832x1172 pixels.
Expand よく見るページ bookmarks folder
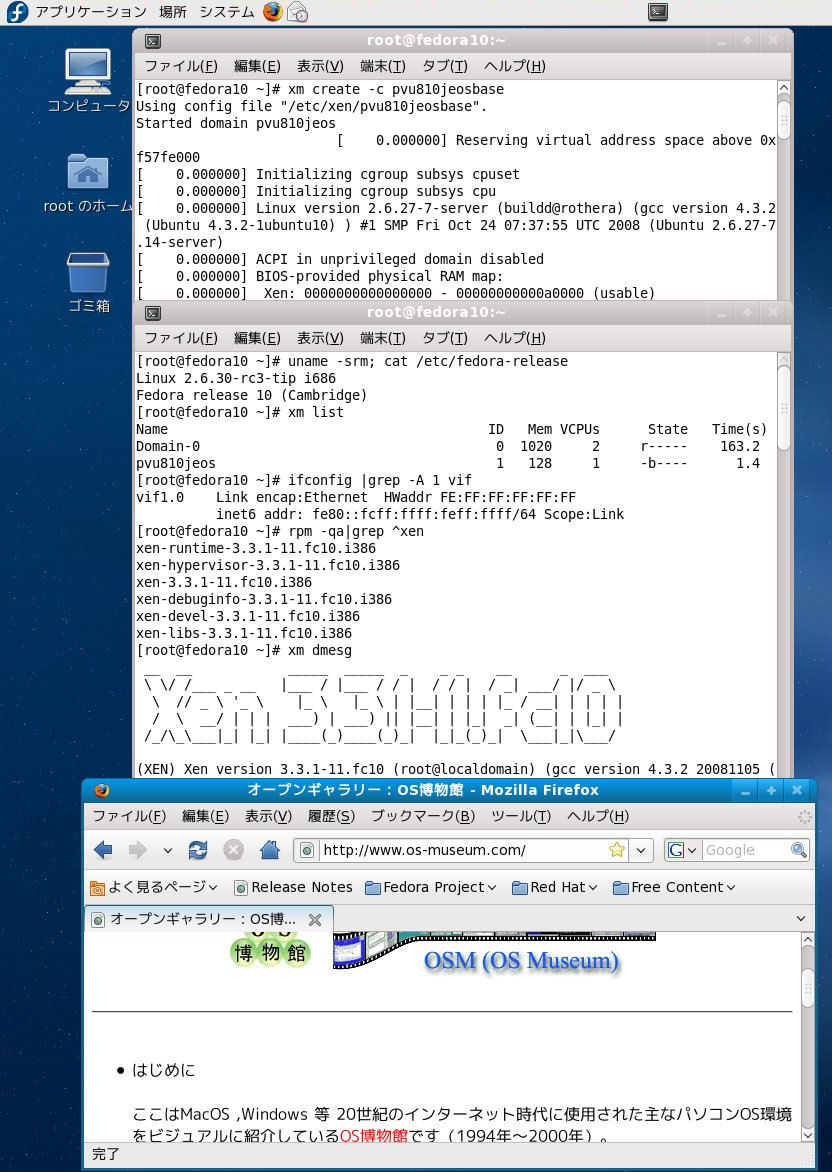click(x=153, y=887)
